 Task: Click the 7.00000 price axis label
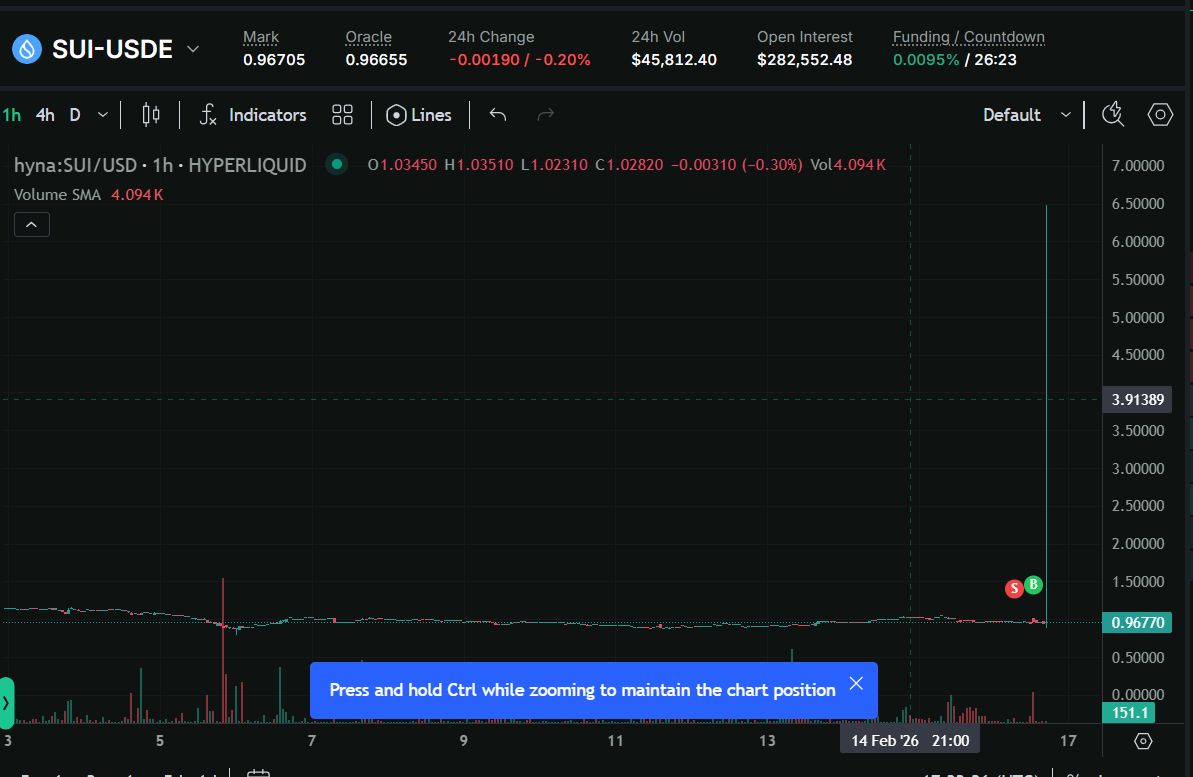pyautogui.click(x=1137, y=165)
